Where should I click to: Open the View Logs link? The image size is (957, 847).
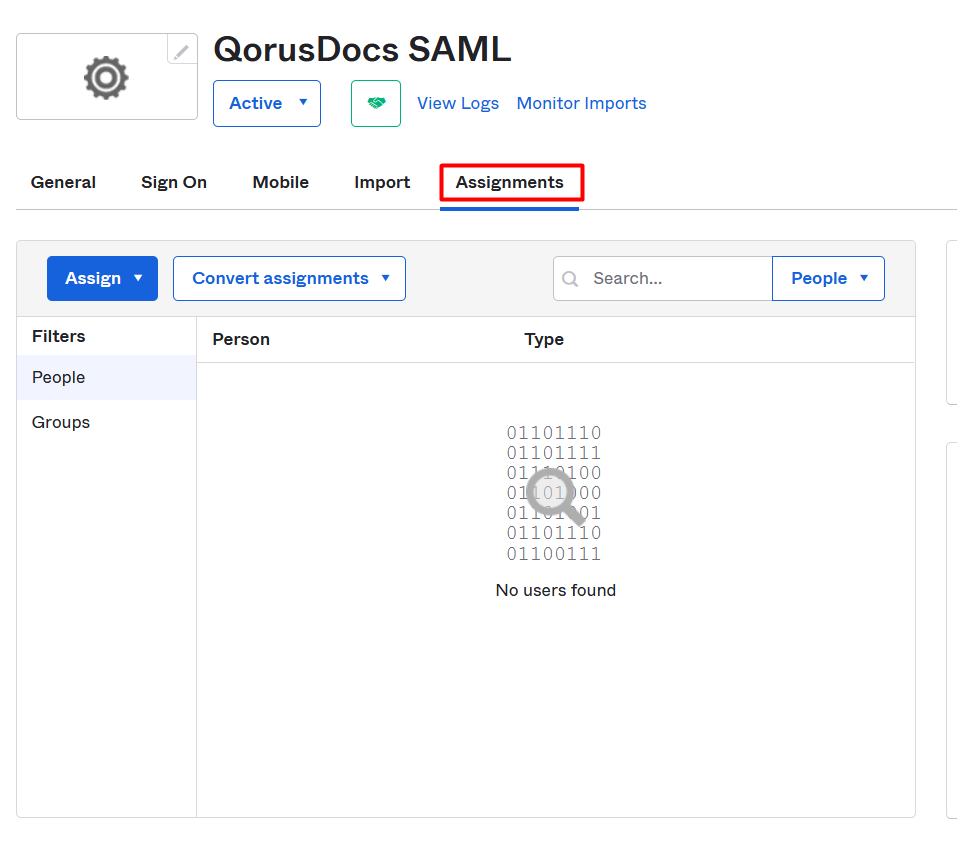[x=457, y=104]
